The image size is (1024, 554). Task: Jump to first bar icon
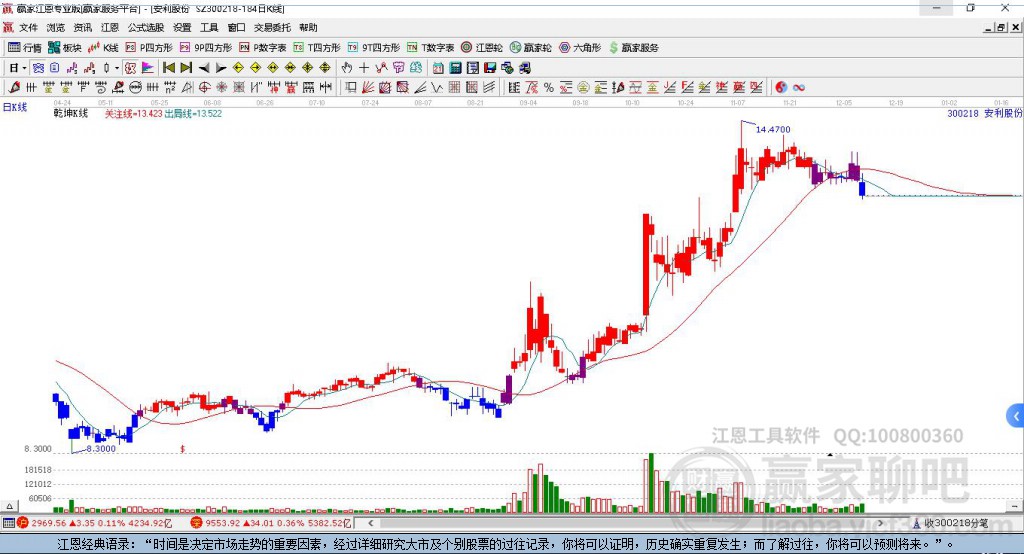click(x=169, y=68)
